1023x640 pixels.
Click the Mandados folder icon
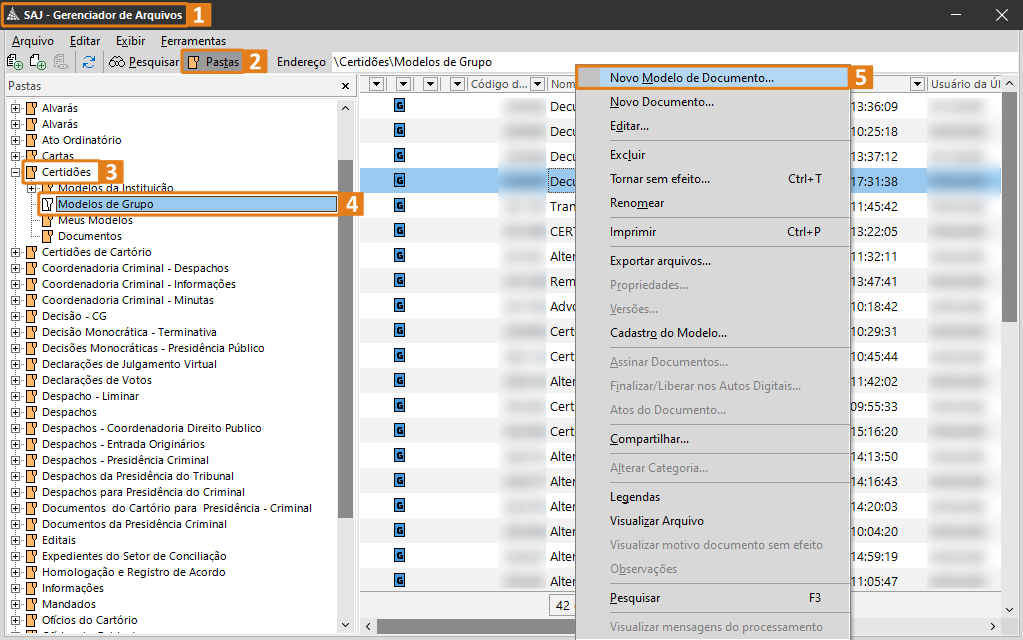pos(31,604)
